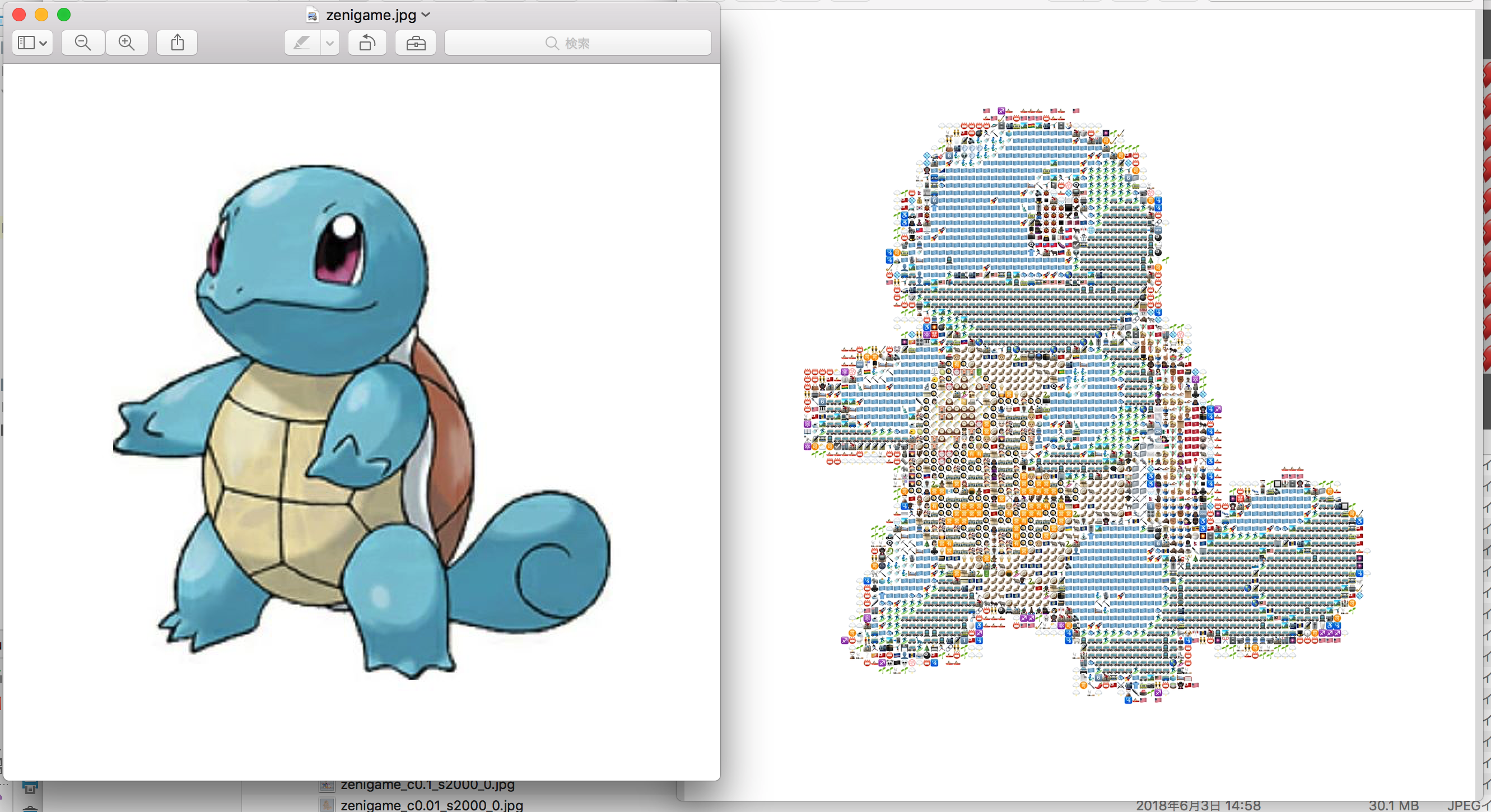Click the green full screen button
The image size is (1491, 812).
point(64,15)
